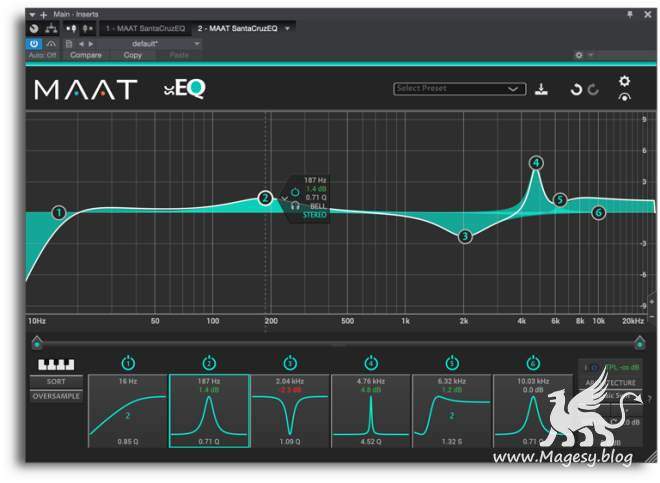Click the monitoring eye-arc icon below gear
This screenshot has width=660, height=483.
625,97
